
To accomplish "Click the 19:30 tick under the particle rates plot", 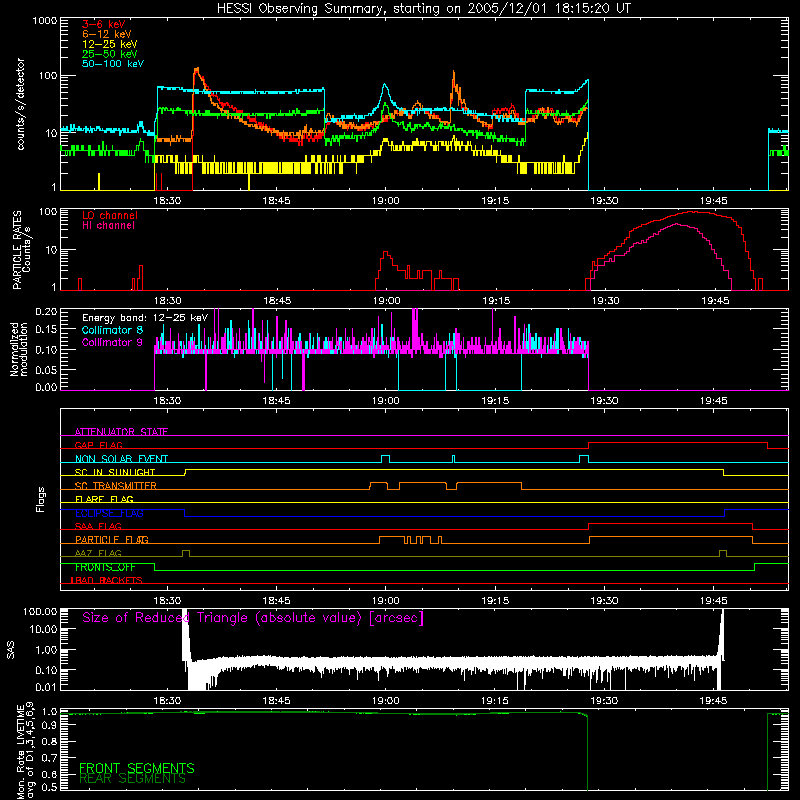I will click(x=605, y=301).
